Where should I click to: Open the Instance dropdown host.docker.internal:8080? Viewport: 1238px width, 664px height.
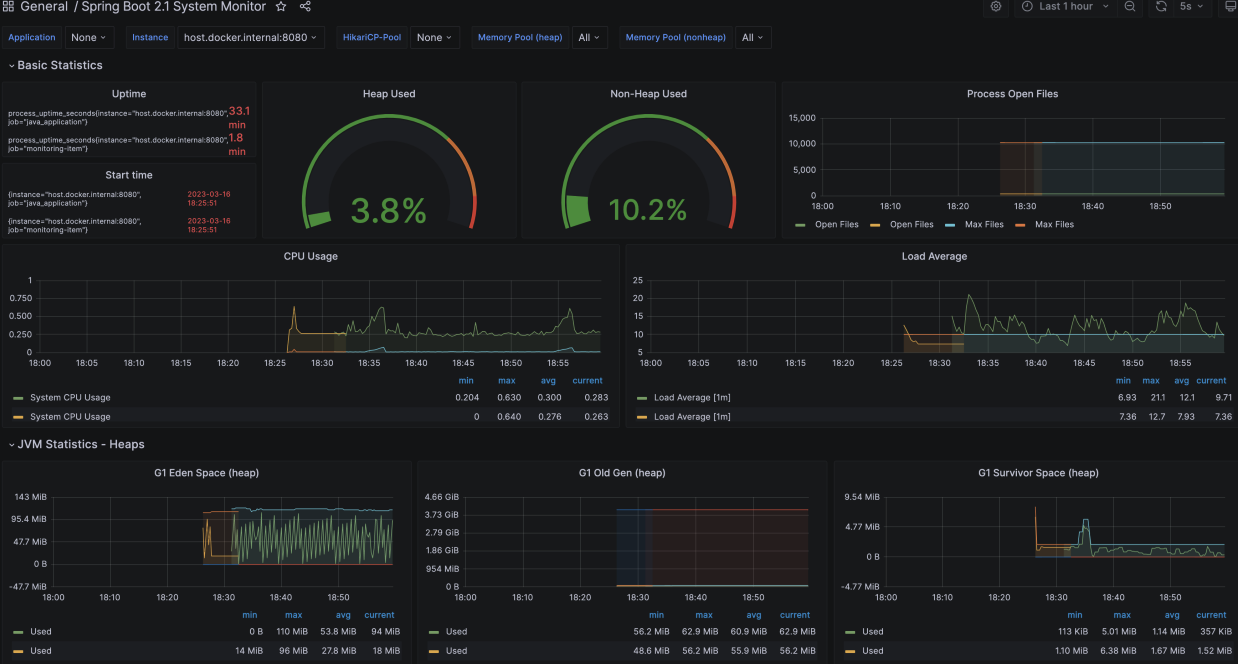point(251,37)
